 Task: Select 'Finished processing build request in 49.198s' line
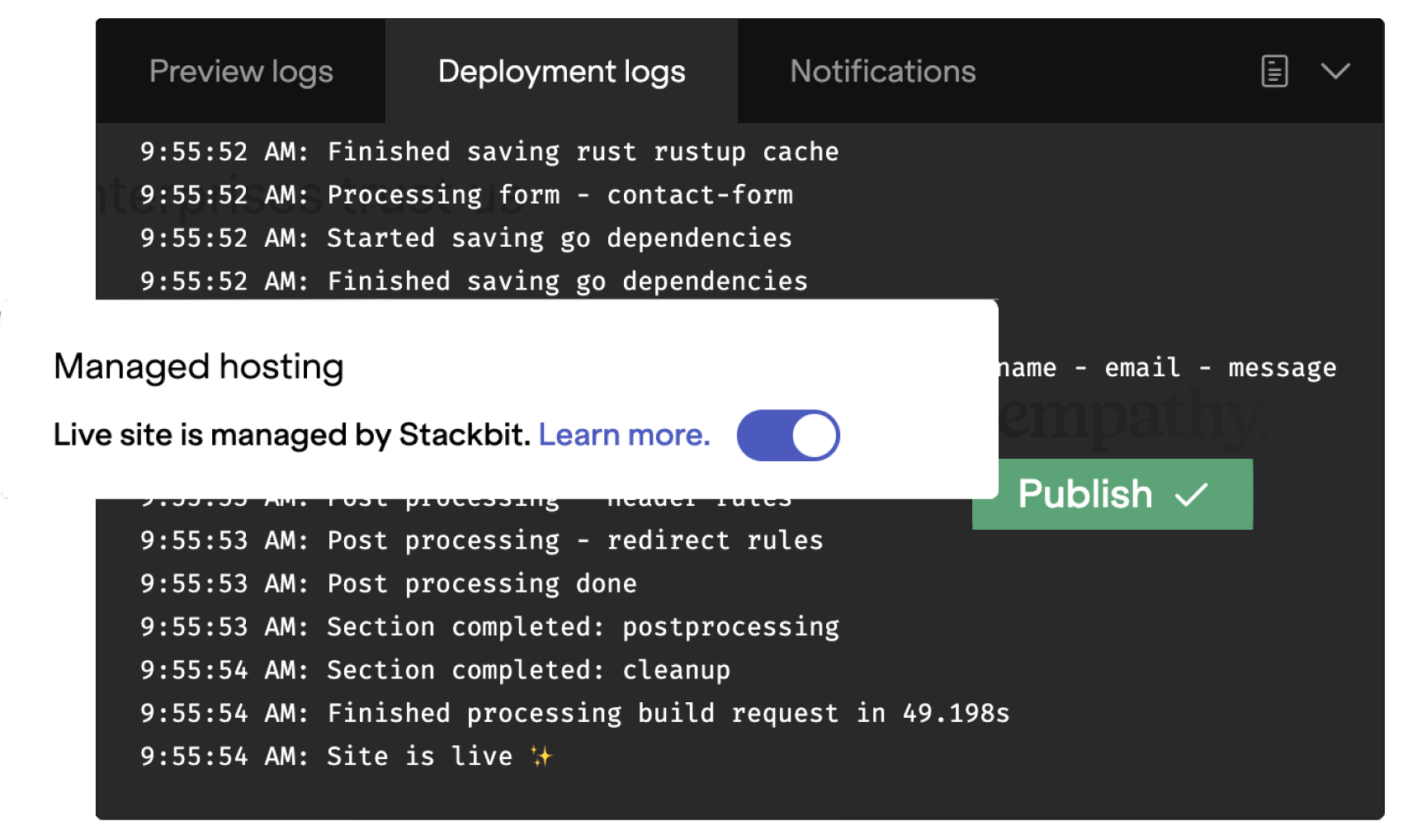[574, 713]
